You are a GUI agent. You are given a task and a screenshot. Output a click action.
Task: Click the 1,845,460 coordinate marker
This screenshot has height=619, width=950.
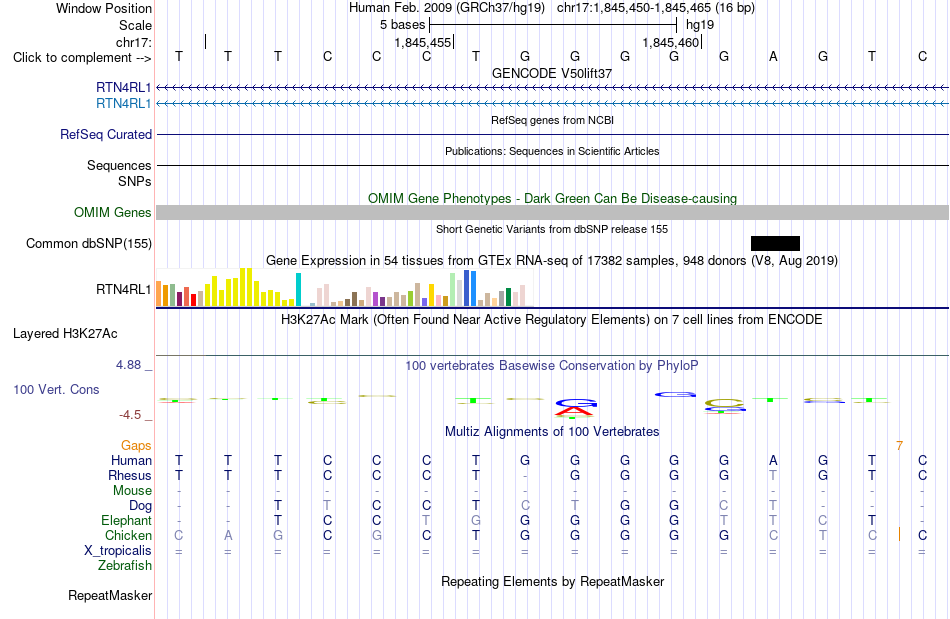[x=671, y=42]
